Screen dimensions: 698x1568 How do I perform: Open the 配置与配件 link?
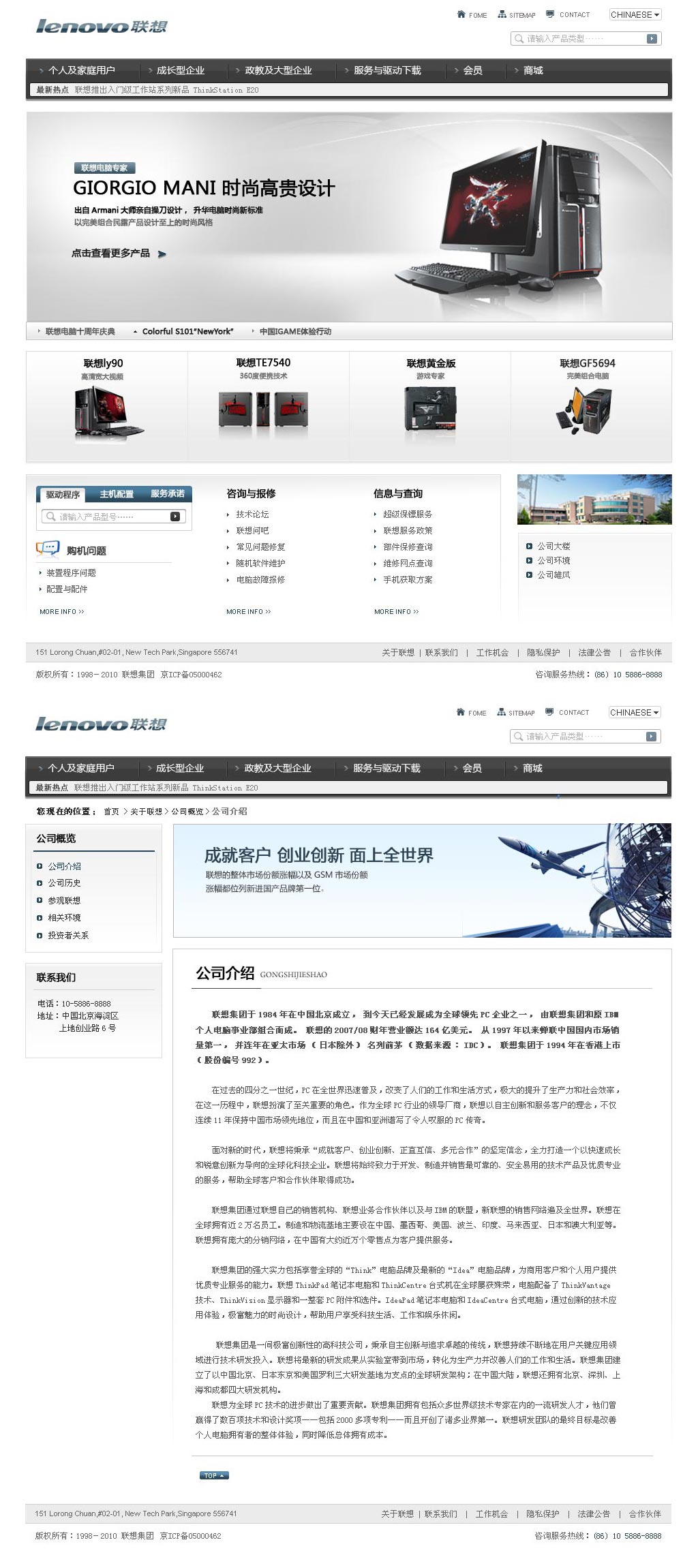(x=67, y=589)
